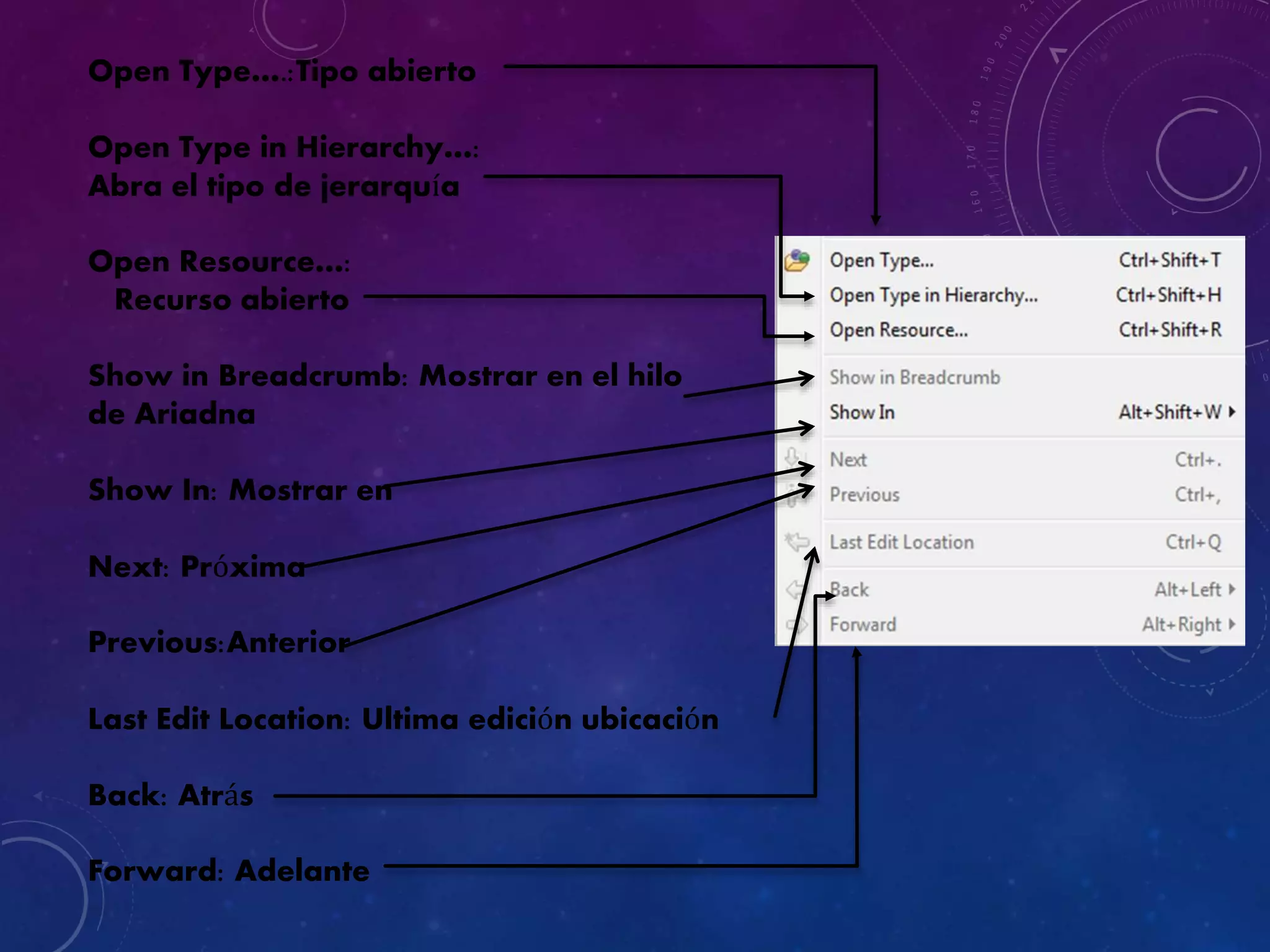1270x952 pixels.
Task: Click the Alt+Shift+W shortcut label
Action: (x=1170, y=412)
